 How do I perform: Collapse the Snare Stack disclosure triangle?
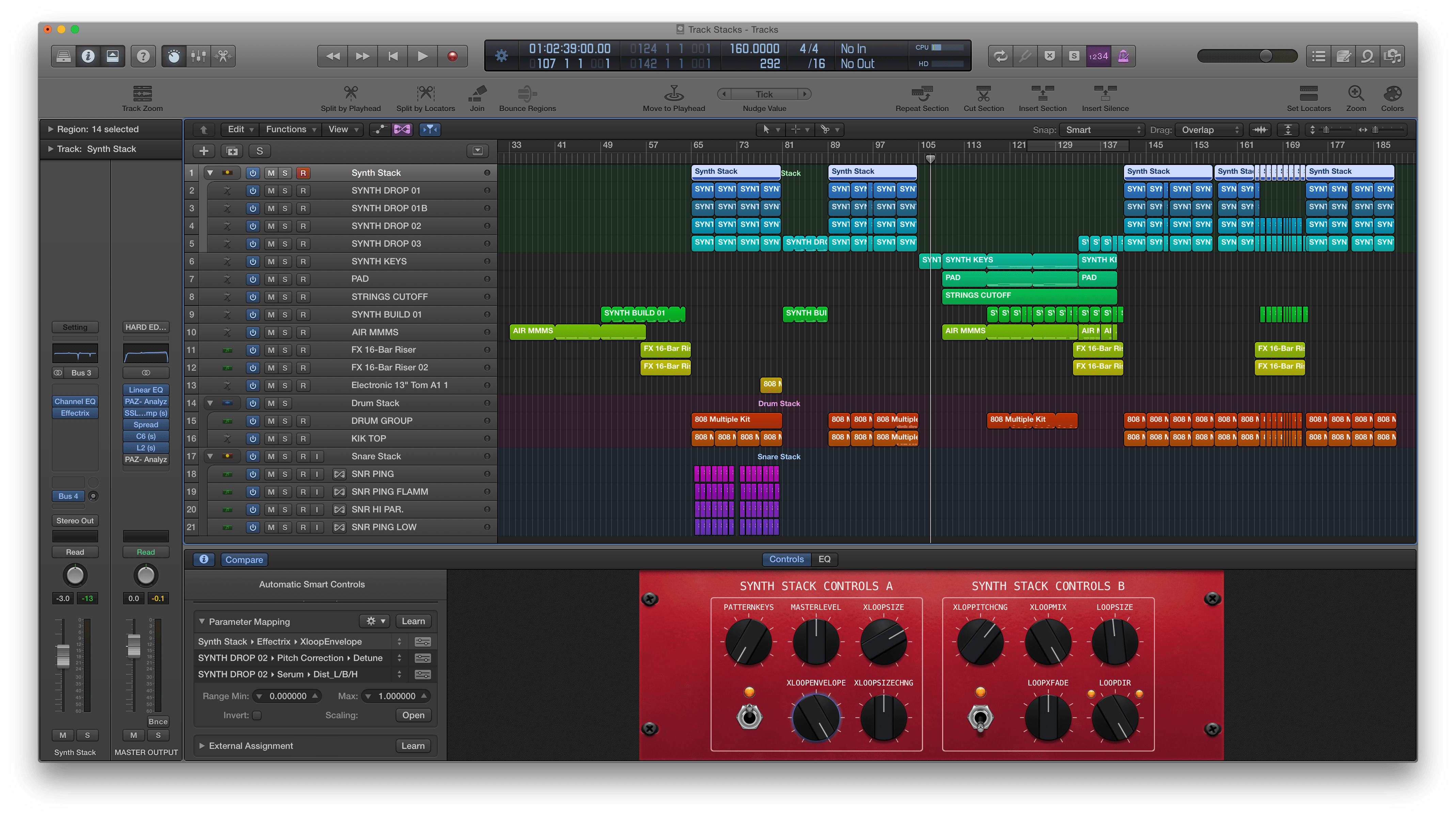coord(210,456)
